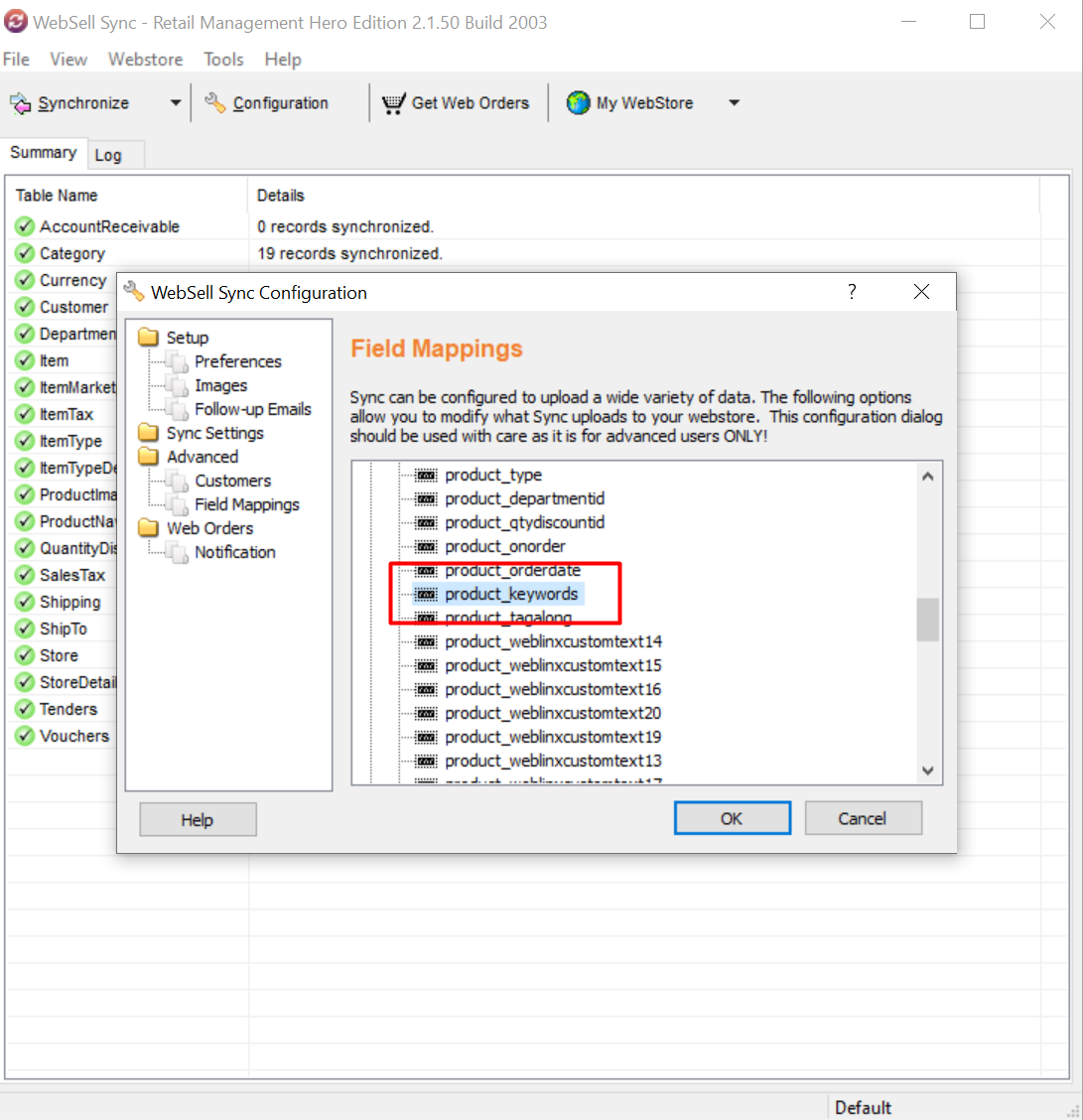
Task: Click the My WebStore globe icon
Action: point(579,103)
